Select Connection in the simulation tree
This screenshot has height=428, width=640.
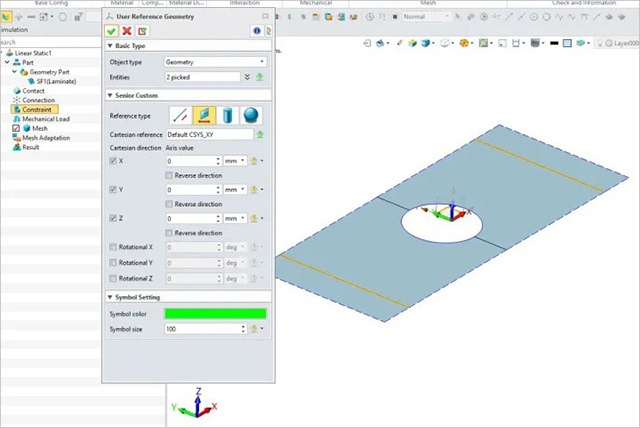(x=38, y=100)
